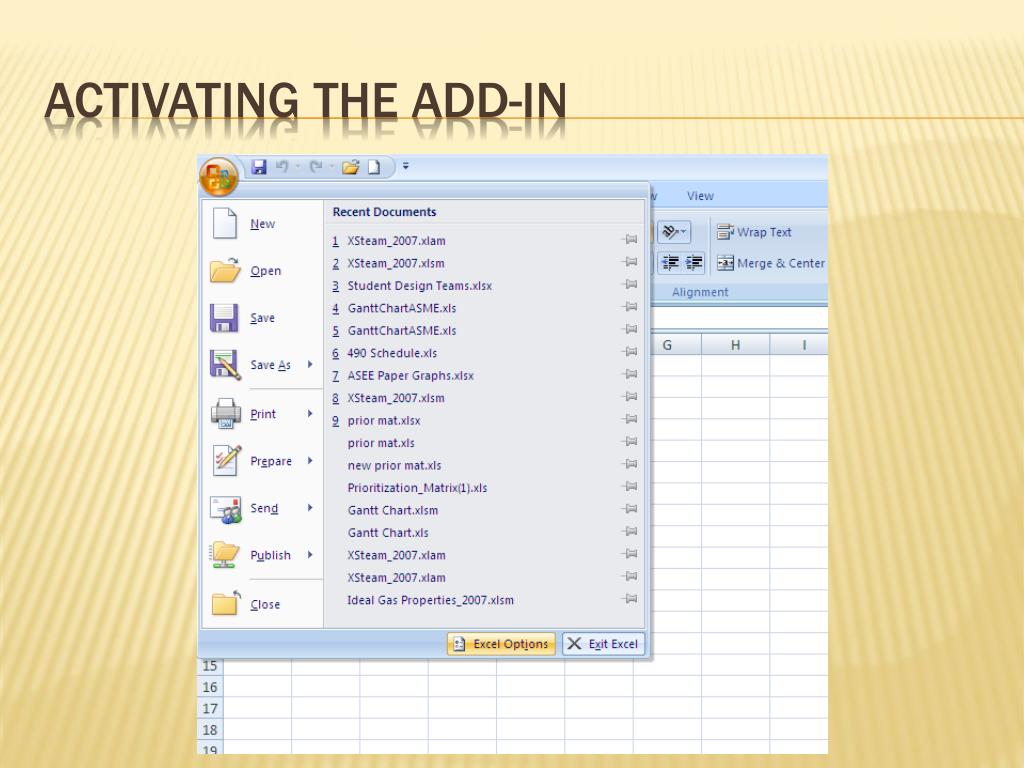Expand the Print submenu arrow
The width and height of the screenshot is (1024, 768).
310,413
